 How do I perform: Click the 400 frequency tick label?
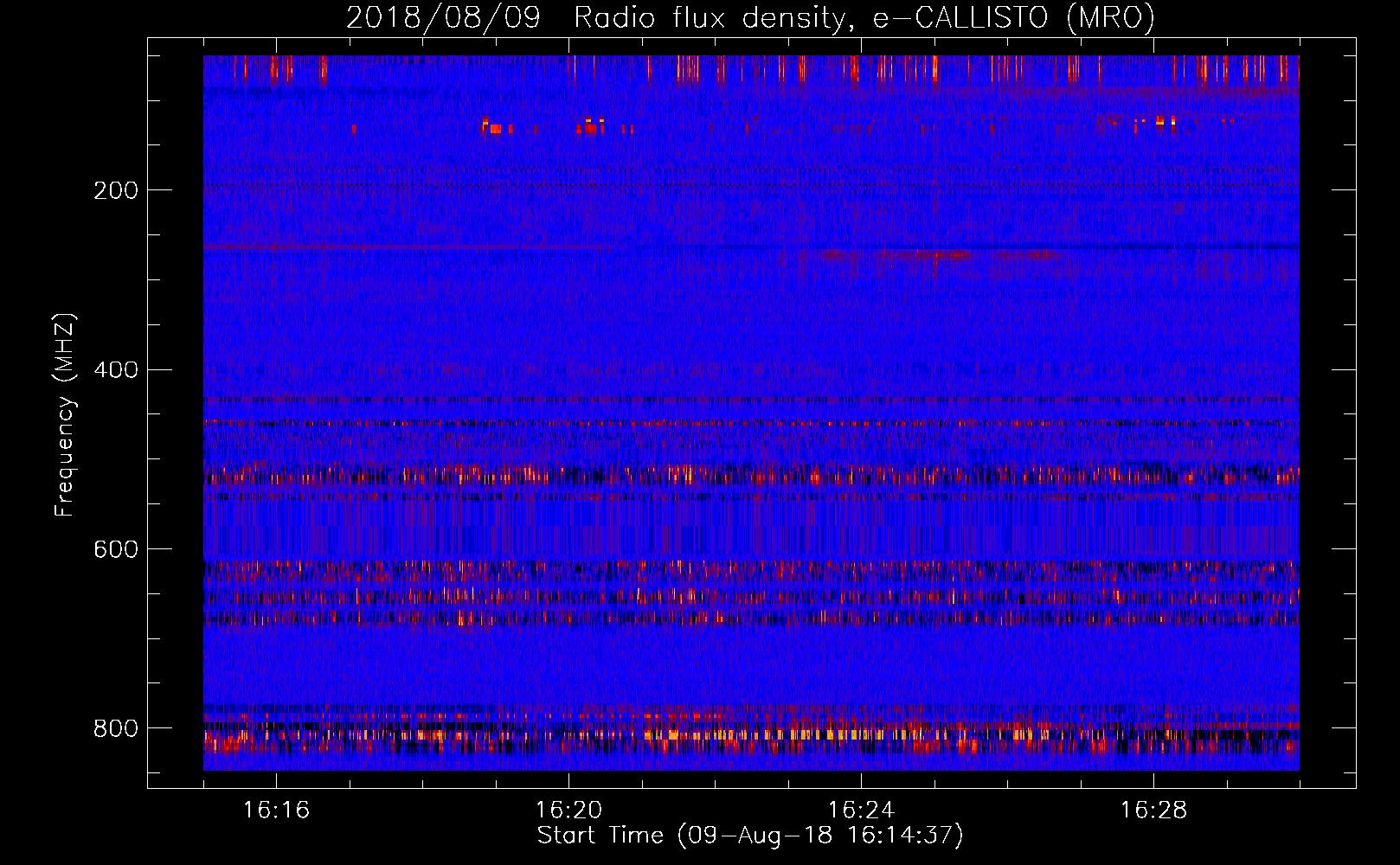tap(116, 370)
